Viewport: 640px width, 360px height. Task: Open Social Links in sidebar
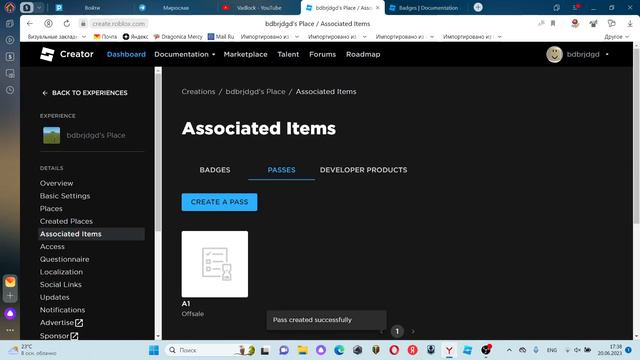pos(60,284)
